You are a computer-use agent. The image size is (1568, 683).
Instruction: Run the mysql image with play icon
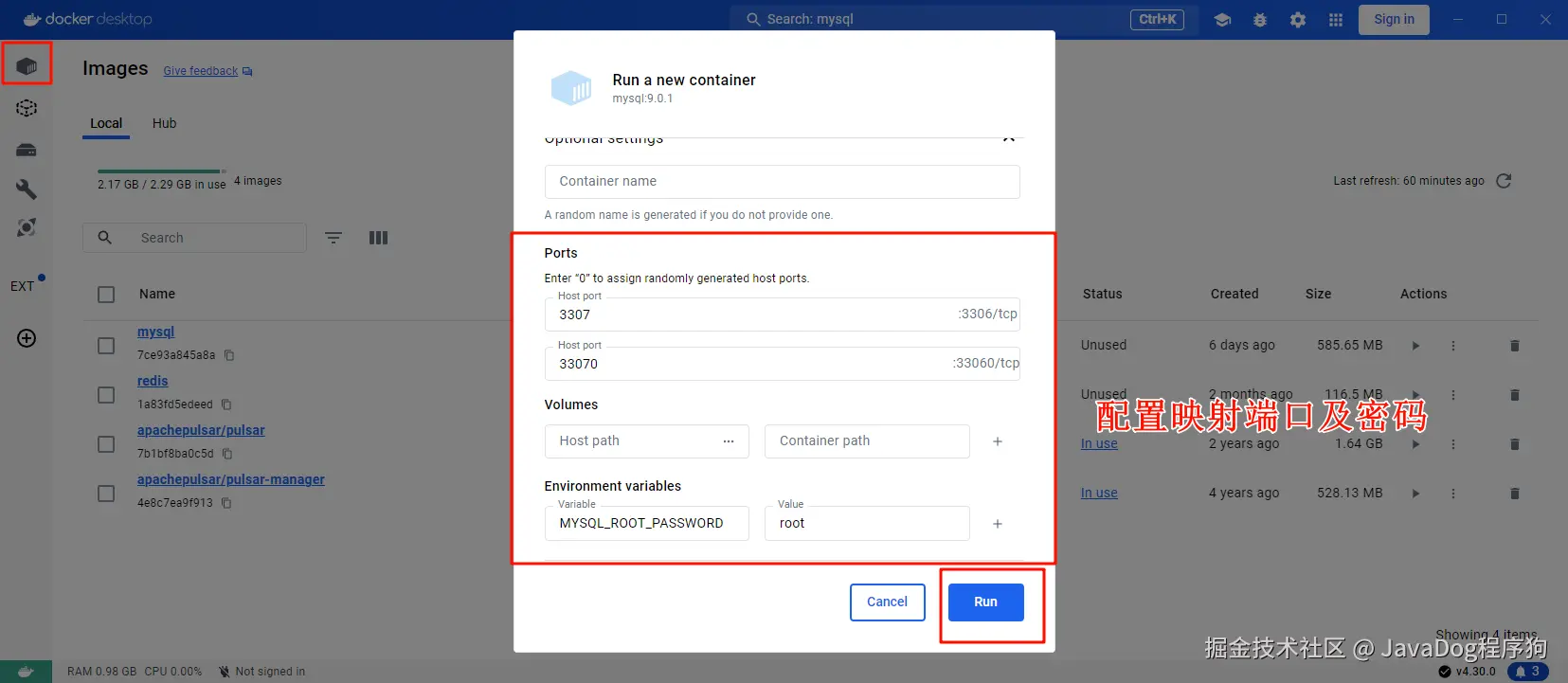[1415, 346]
